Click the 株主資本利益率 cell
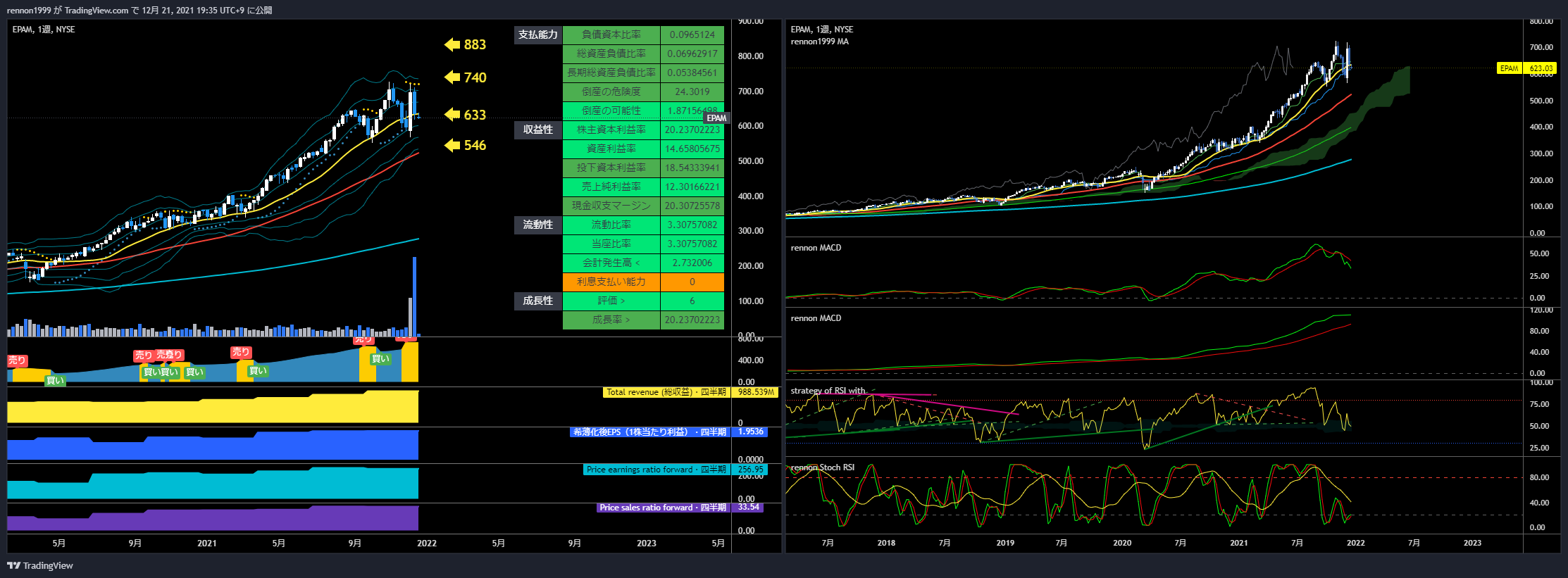Image resolution: width=1568 pixels, height=578 pixels. pos(611,130)
